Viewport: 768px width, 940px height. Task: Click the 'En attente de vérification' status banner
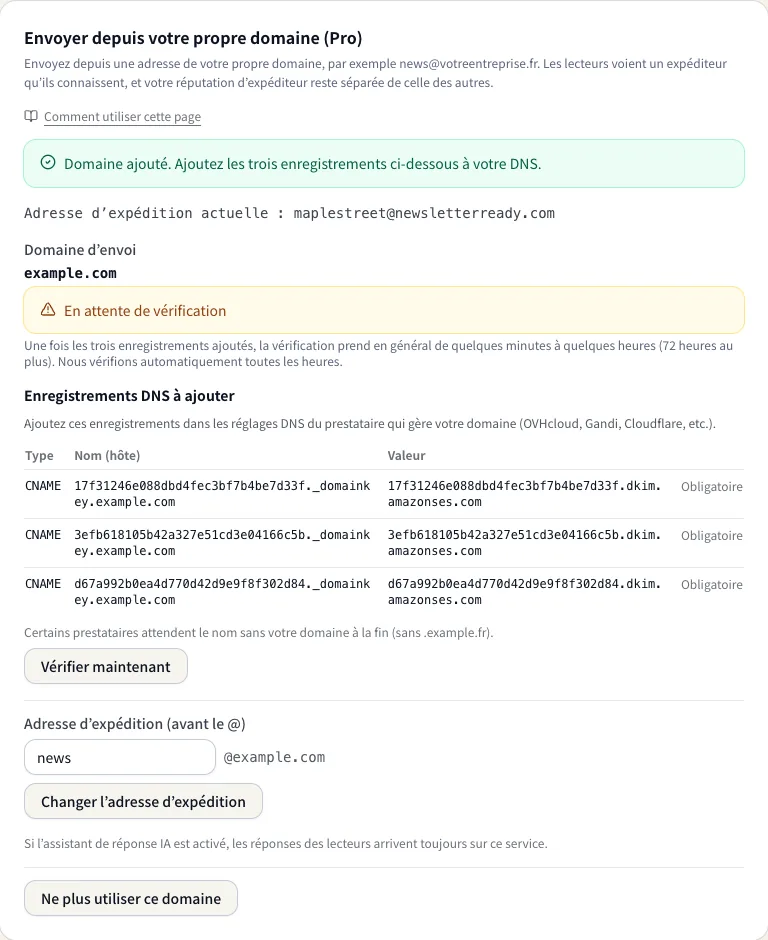pos(384,310)
